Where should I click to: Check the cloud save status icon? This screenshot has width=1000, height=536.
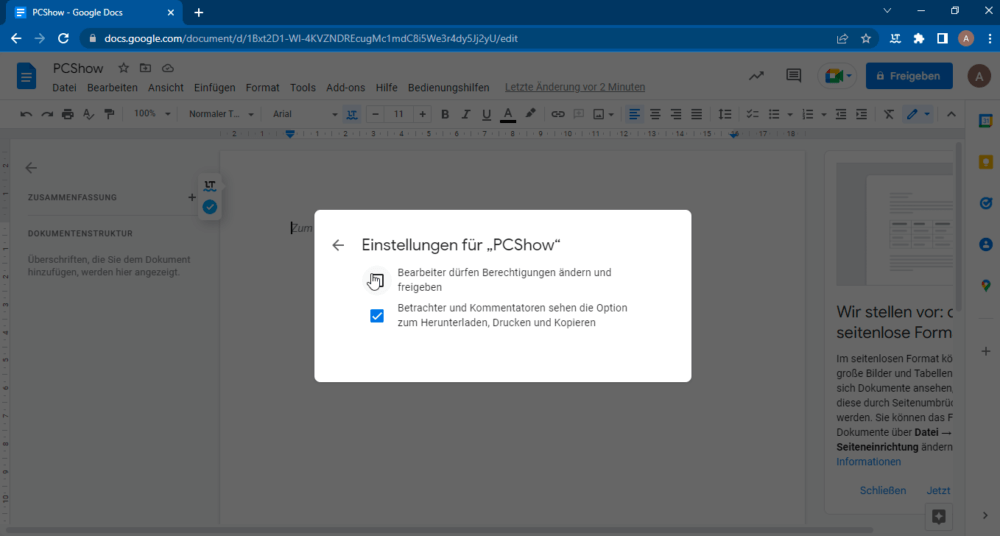pyautogui.click(x=168, y=68)
